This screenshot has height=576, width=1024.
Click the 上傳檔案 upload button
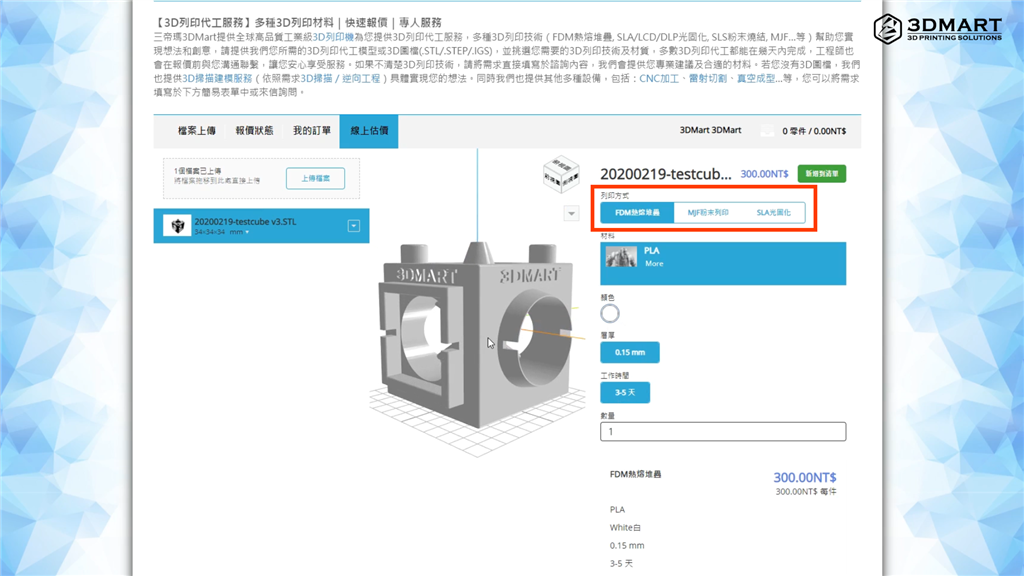point(315,179)
